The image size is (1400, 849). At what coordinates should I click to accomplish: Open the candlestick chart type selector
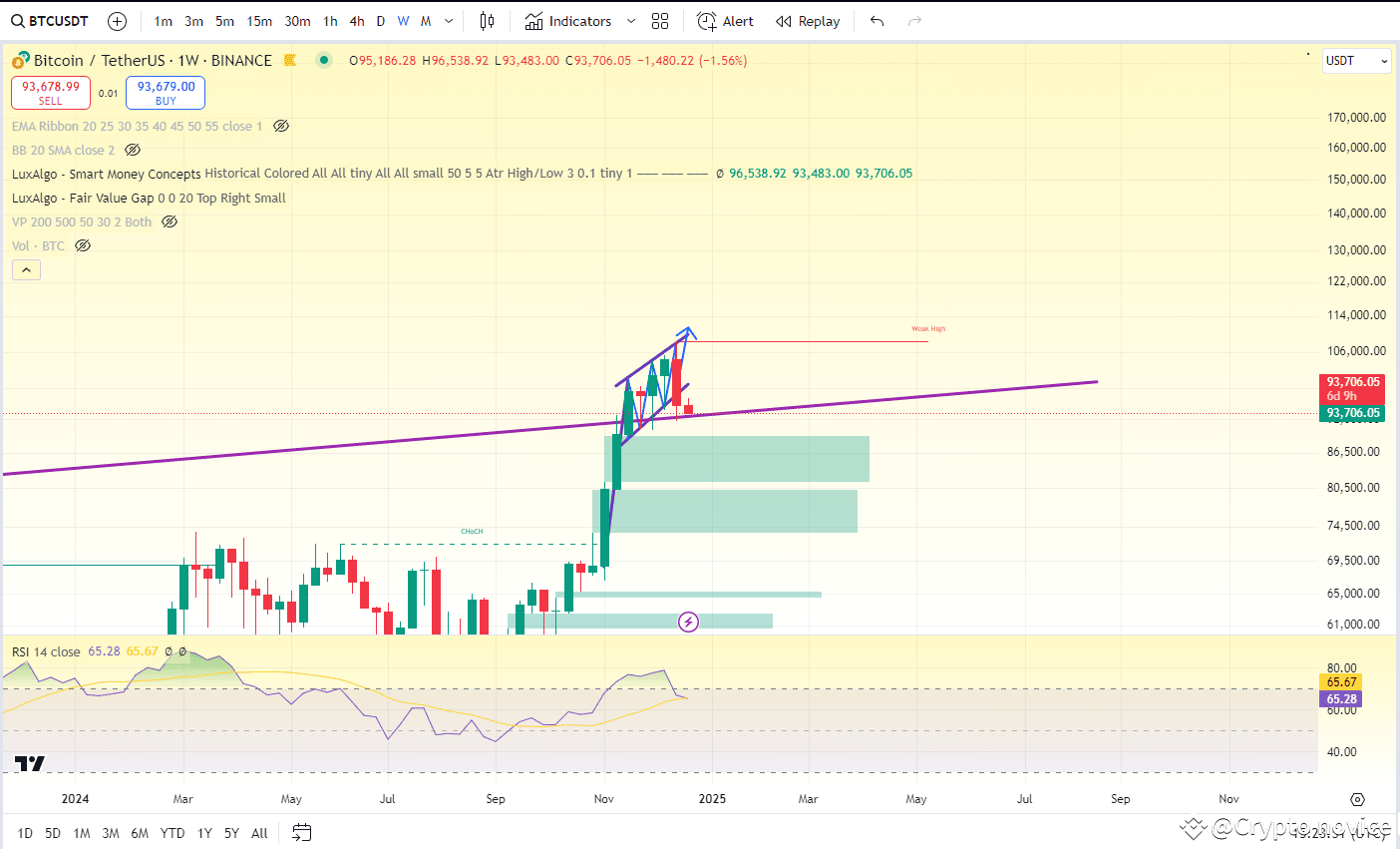pyautogui.click(x=487, y=21)
